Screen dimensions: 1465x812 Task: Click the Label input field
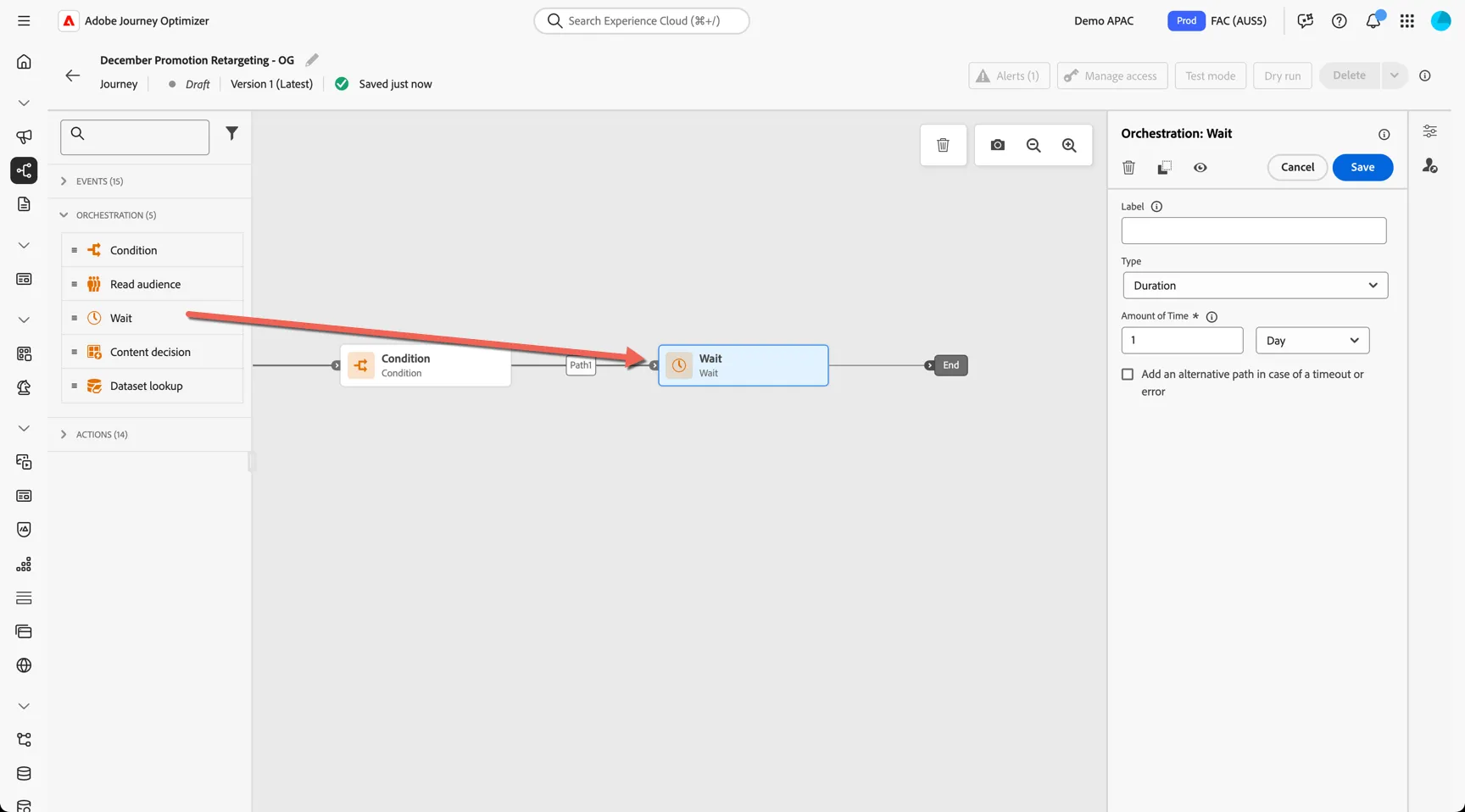[x=1253, y=231]
